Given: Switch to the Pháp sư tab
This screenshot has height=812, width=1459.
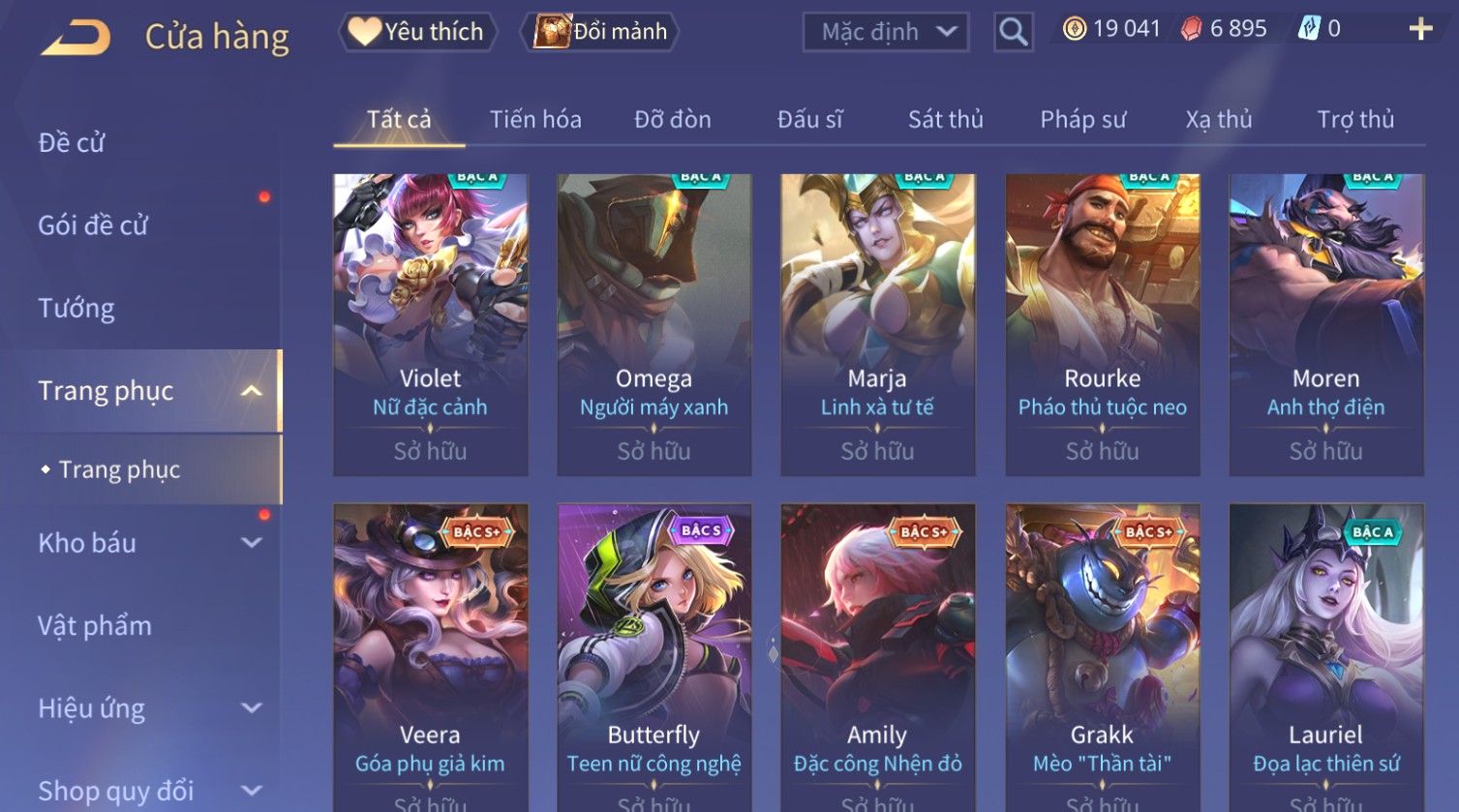Looking at the screenshot, I should click(1082, 119).
